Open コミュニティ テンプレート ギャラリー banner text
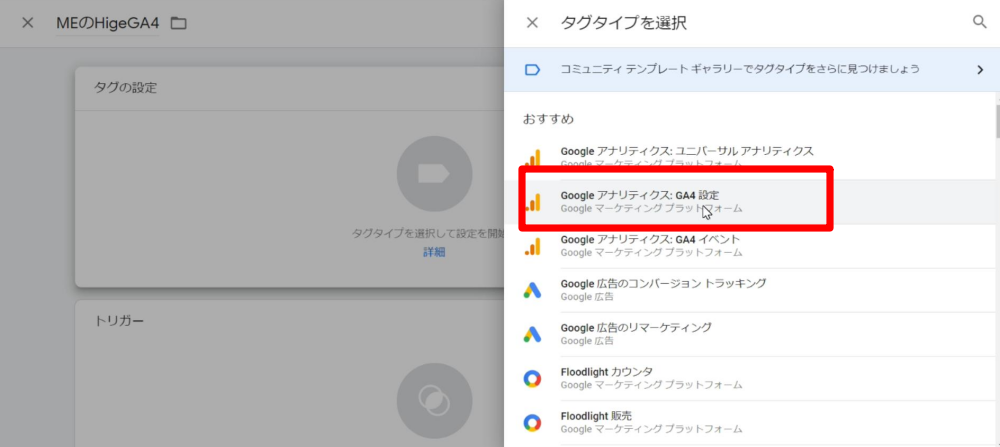 click(740, 69)
